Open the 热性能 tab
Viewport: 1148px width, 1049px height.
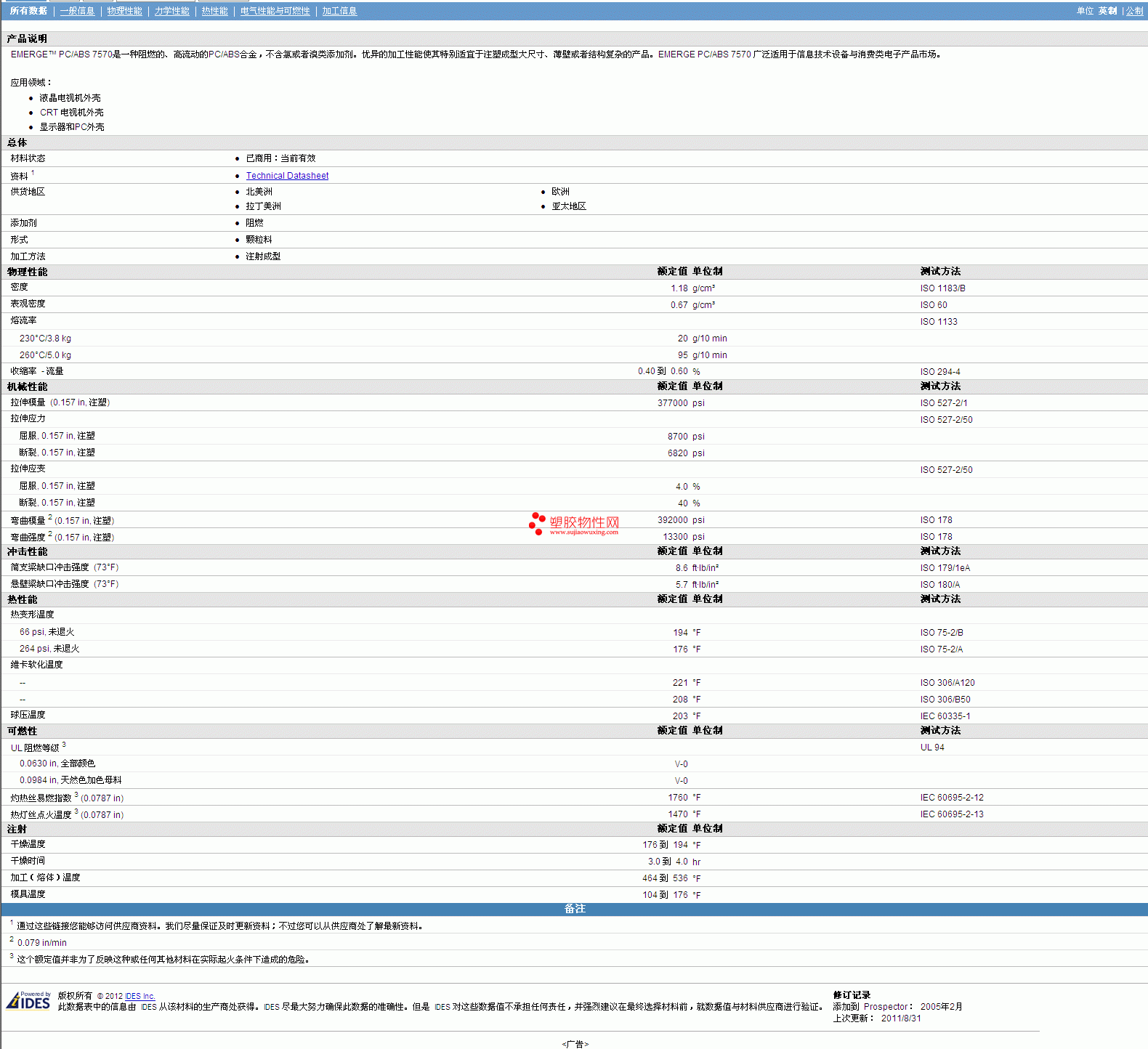coord(214,11)
